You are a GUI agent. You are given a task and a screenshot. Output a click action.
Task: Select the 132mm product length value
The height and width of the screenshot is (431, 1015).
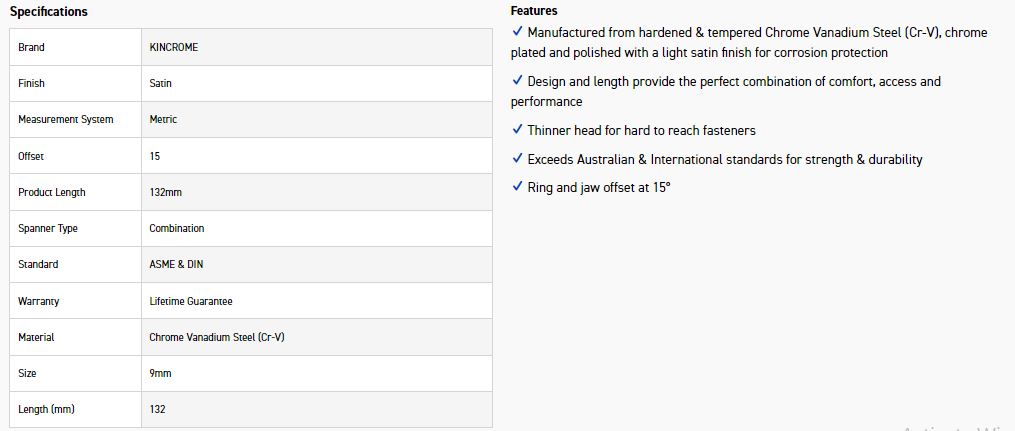(x=166, y=192)
